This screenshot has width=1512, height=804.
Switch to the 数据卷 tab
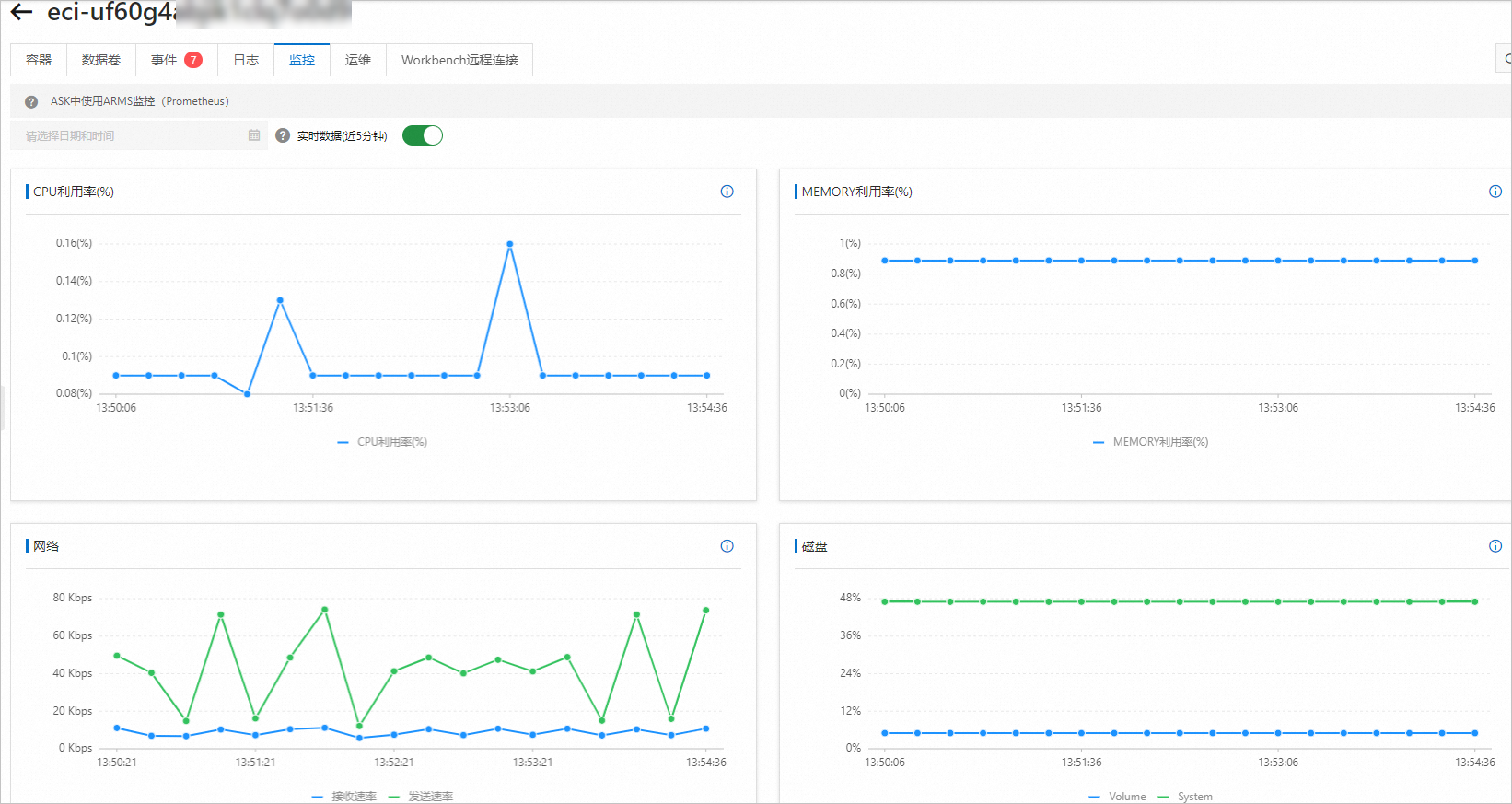[x=101, y=60]
